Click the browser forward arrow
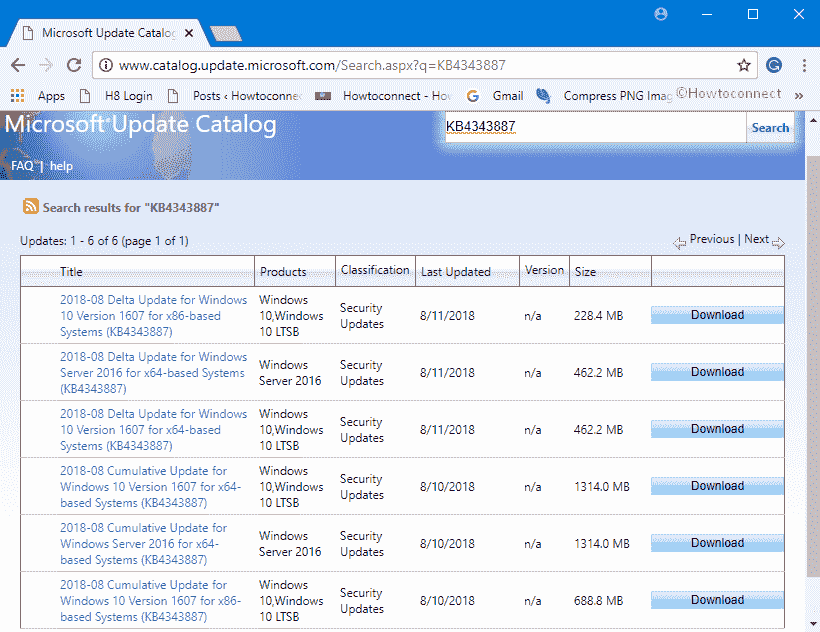This screenshot has width=820, height=632. pos(46,65)
